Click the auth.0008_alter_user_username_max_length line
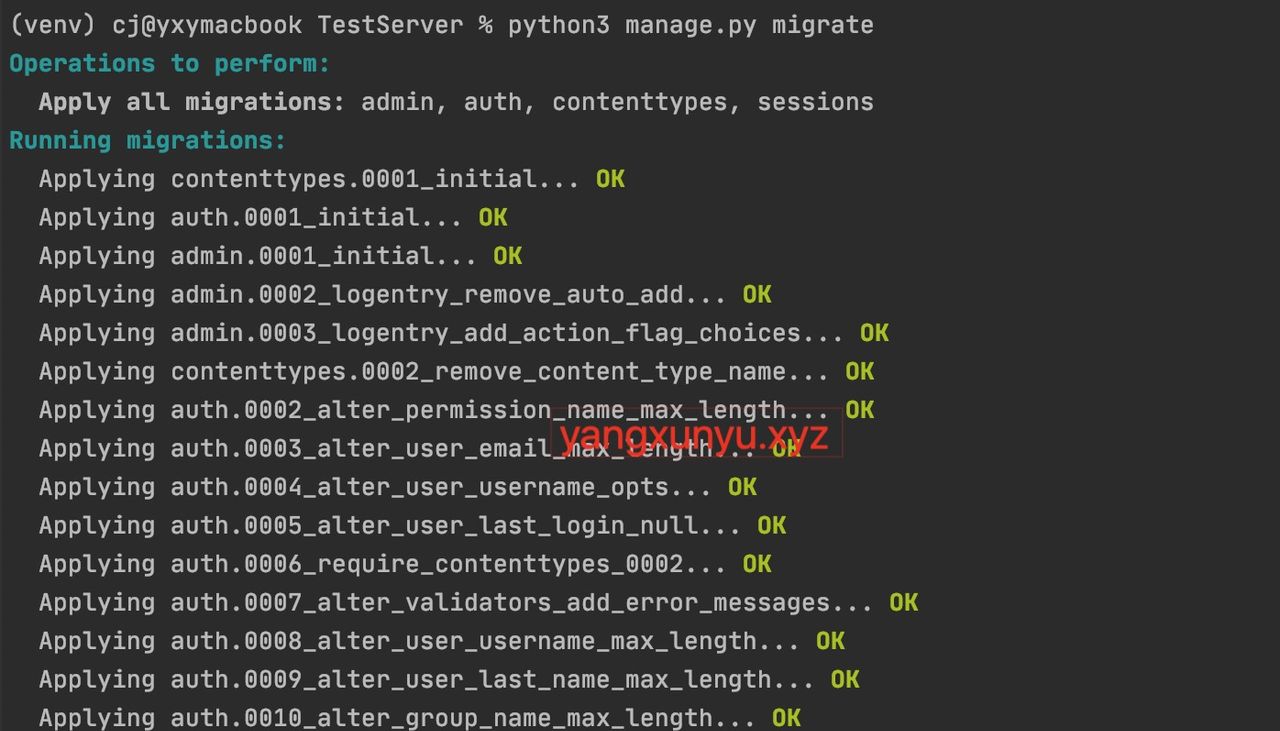This screenshot has width=1280, height=731. tap(419, 641)
